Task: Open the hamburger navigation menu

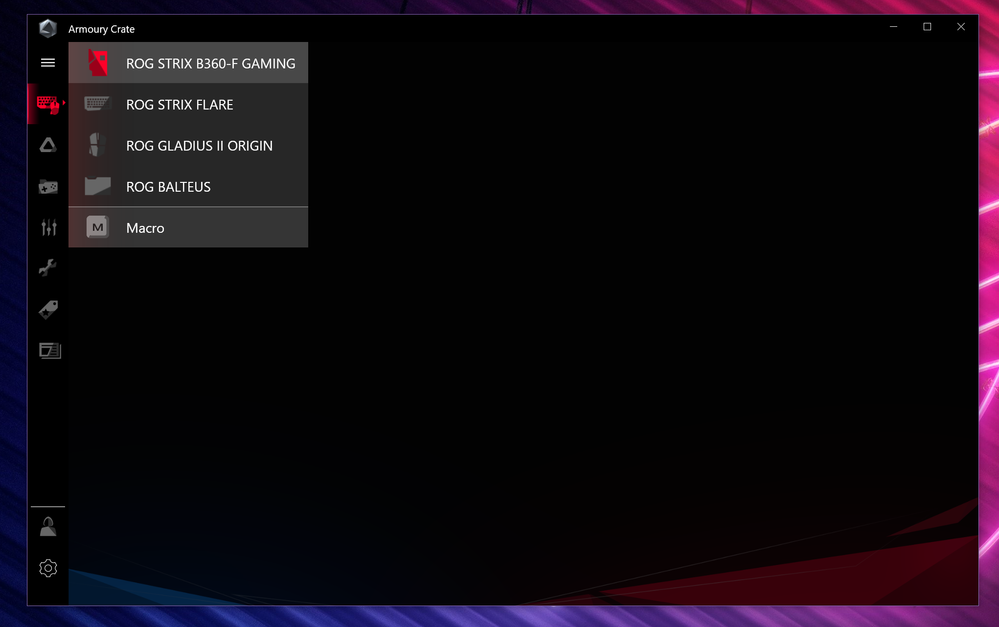Action: 48,62
